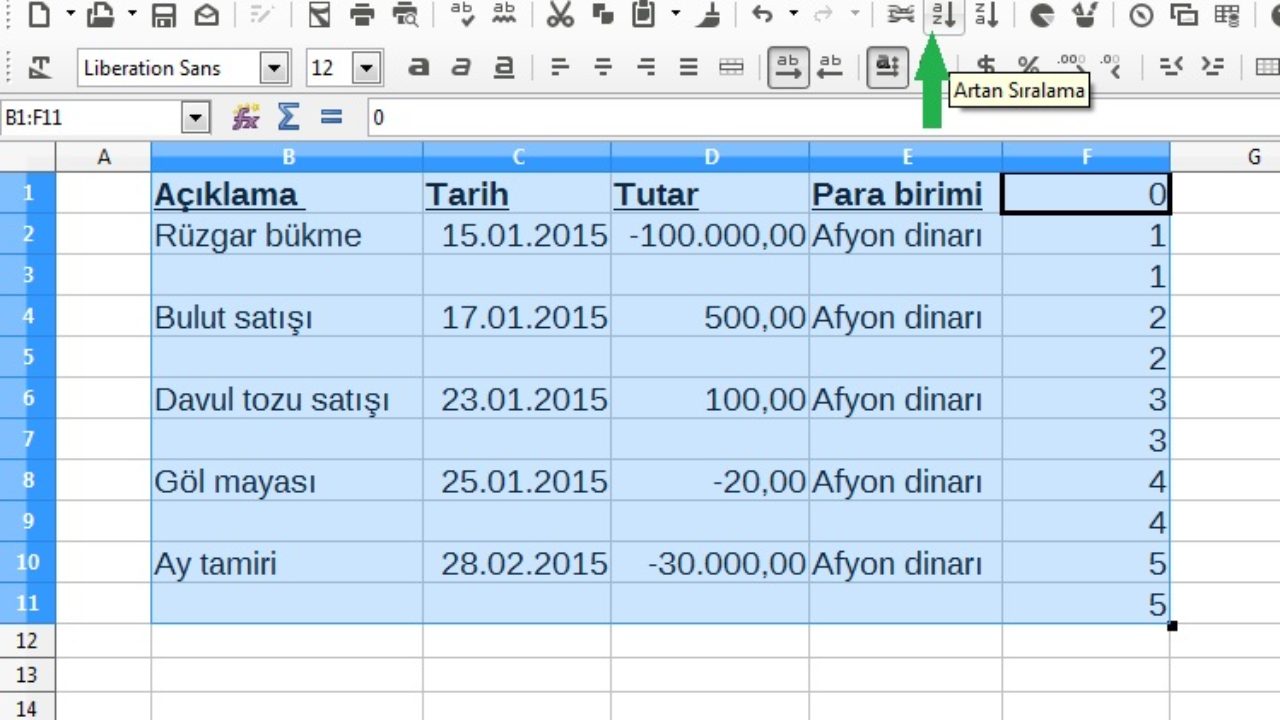This screenshot has height=720, width=1280.
Task: Expand the font size 12 dropdown
Action: [367, 68]
